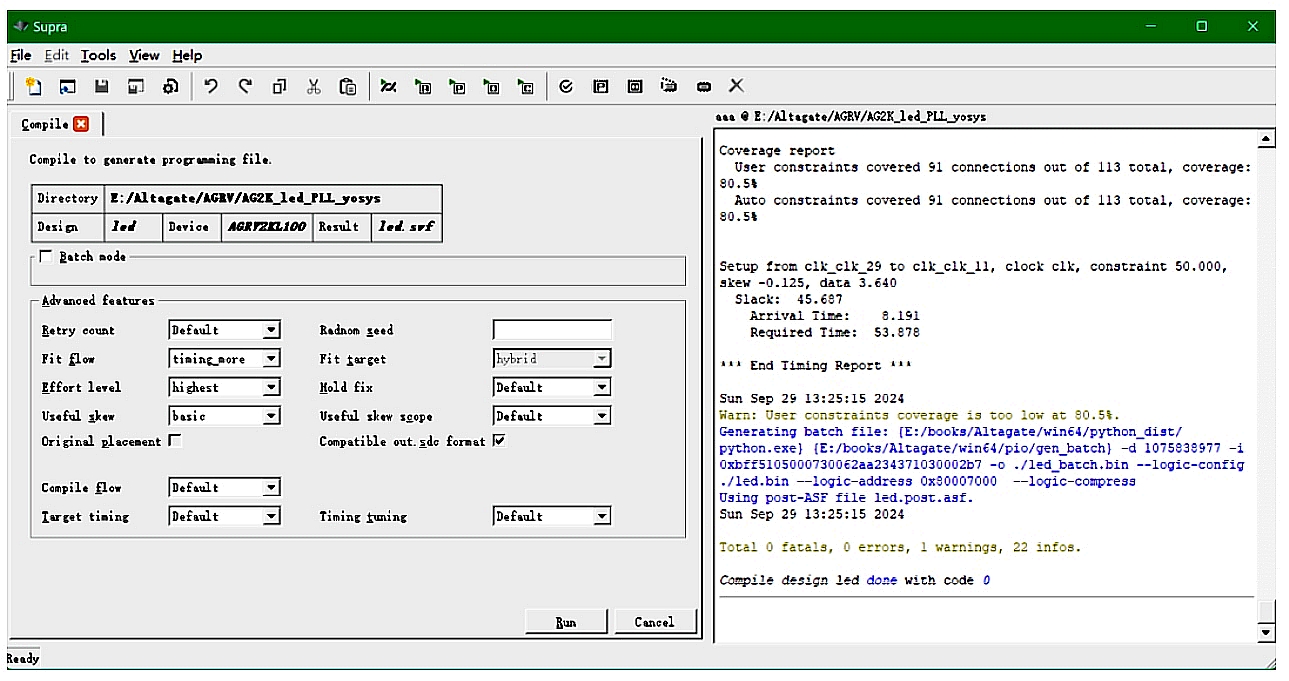
Task: Open the Edit menu
Action: click(x=56, y=55)
